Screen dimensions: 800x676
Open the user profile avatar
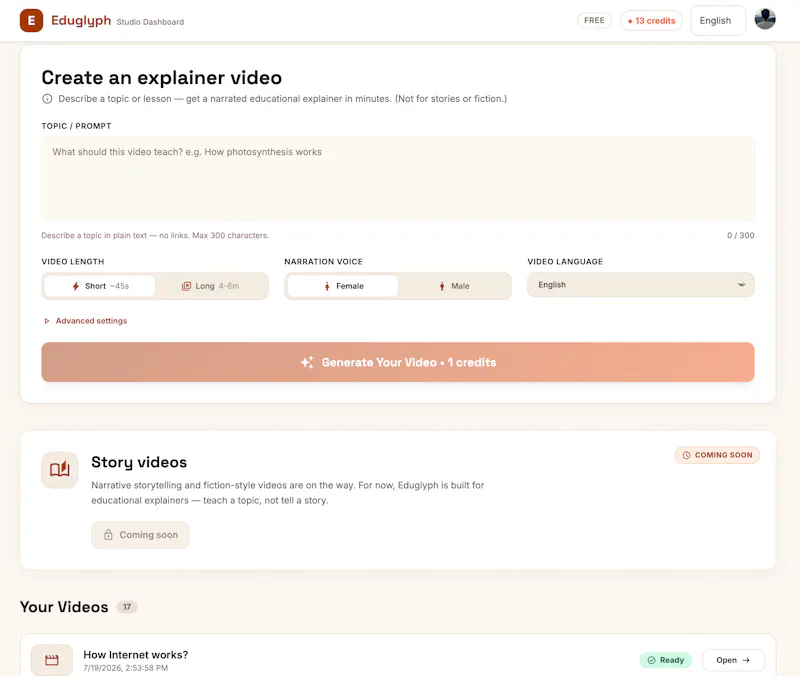pyautogui.click(x=765, y=19)
